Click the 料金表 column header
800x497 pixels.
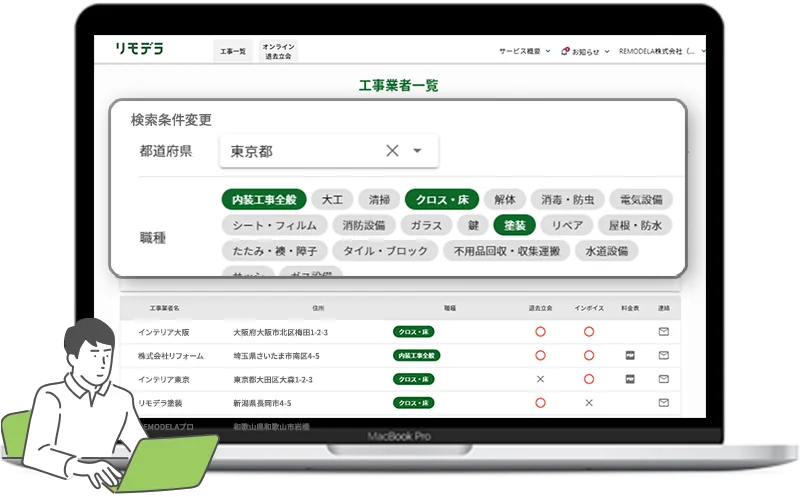pos(630,308)
